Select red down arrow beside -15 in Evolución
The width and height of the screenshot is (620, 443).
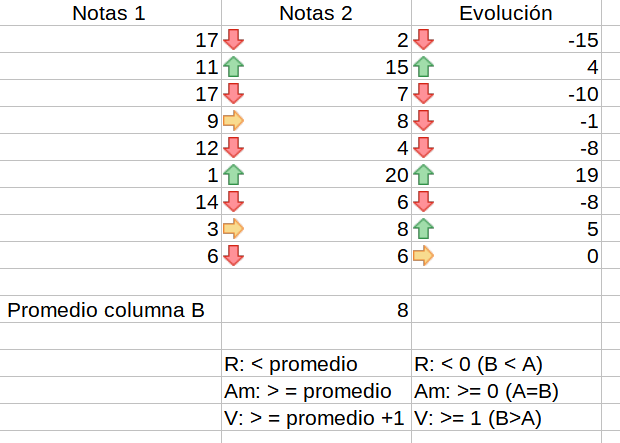(423, 40)
